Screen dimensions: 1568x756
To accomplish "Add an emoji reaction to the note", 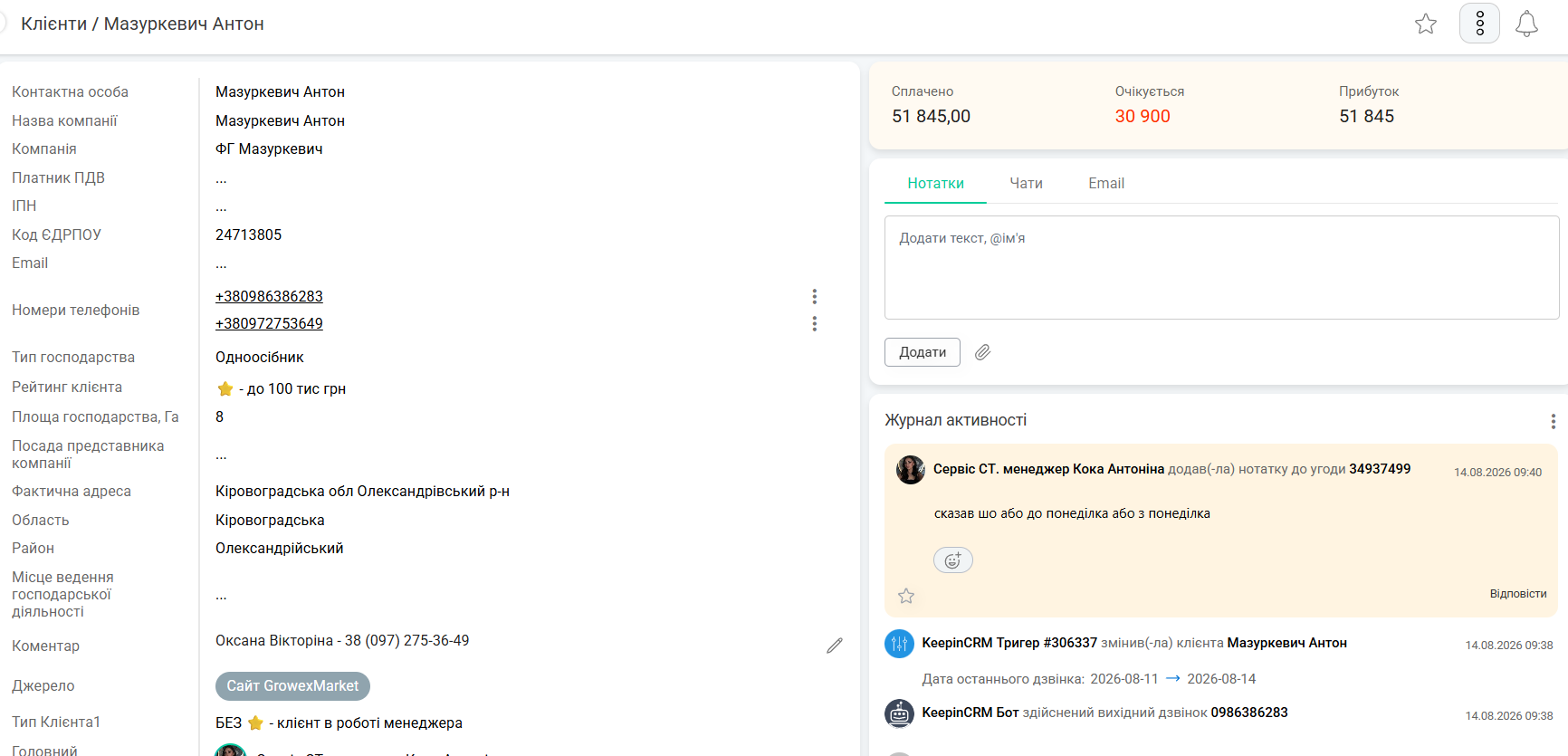I will [953, 560].
